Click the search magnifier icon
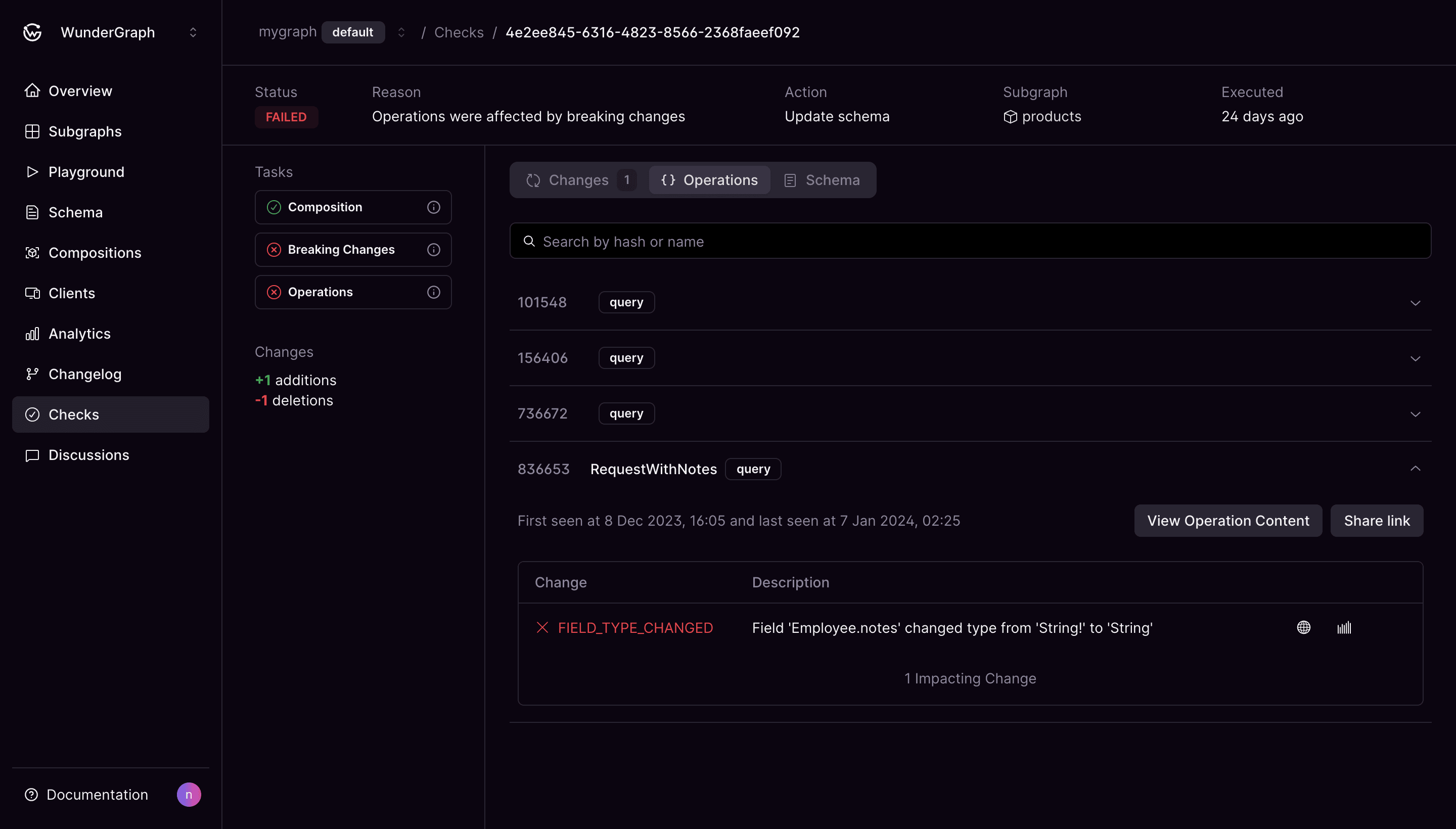The height and width of the screenshot is (829, 1456). pyautogui.click(x=529, y=241)
